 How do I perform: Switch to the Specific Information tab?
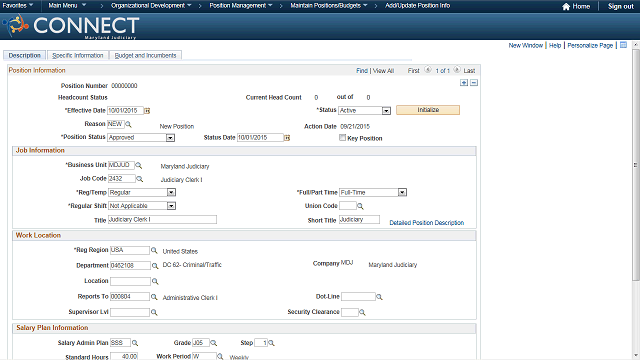[x=78, y=56]
